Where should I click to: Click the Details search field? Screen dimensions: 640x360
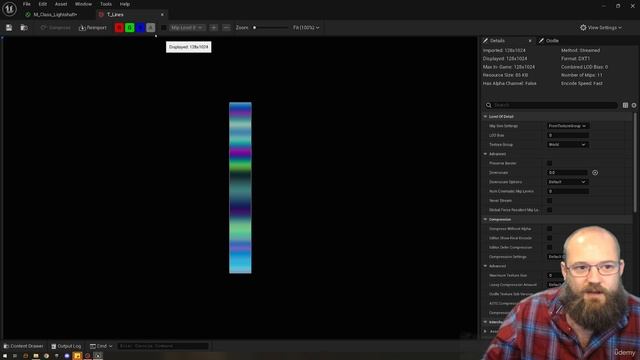(x=551, y=105)
